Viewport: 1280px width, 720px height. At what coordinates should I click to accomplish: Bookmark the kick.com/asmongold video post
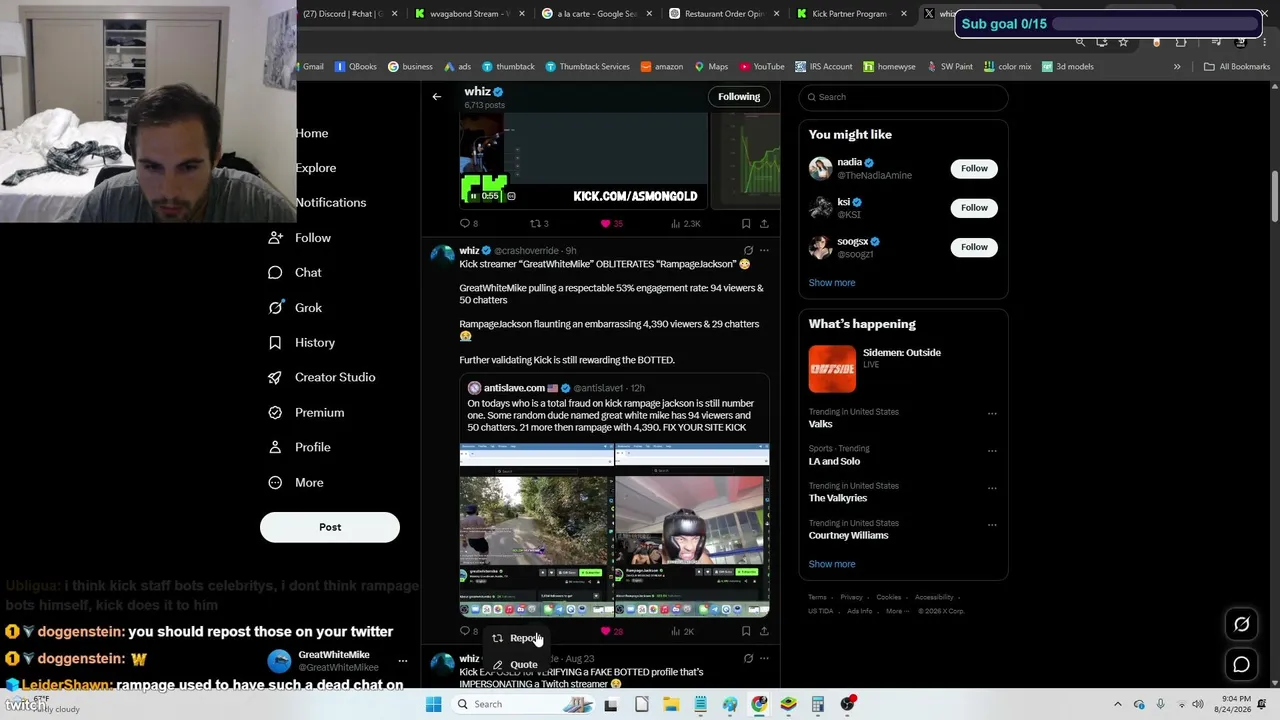tap(745, 224)
